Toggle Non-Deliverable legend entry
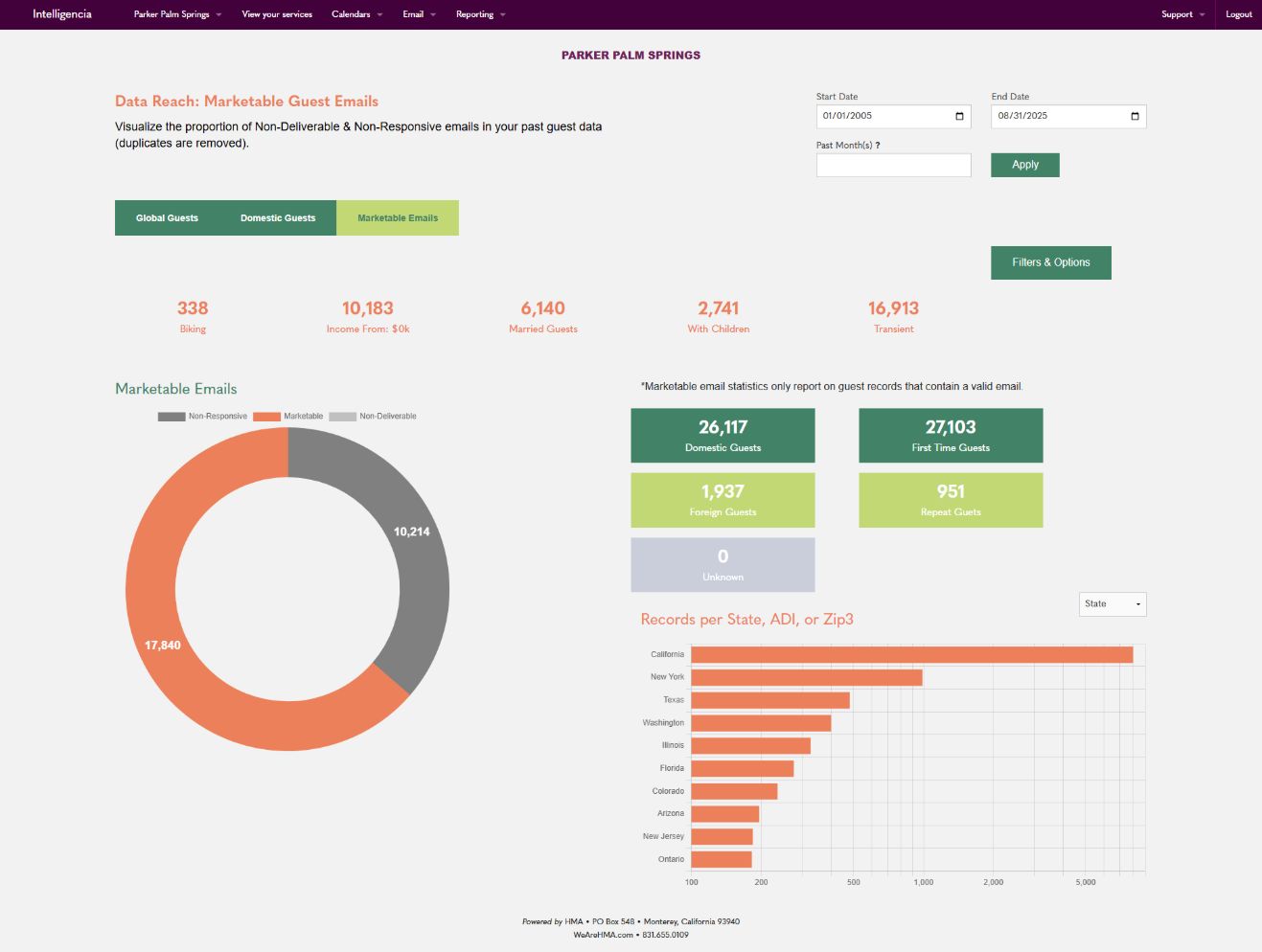This screenshot has height=952, width=1262. click(373, 417)
